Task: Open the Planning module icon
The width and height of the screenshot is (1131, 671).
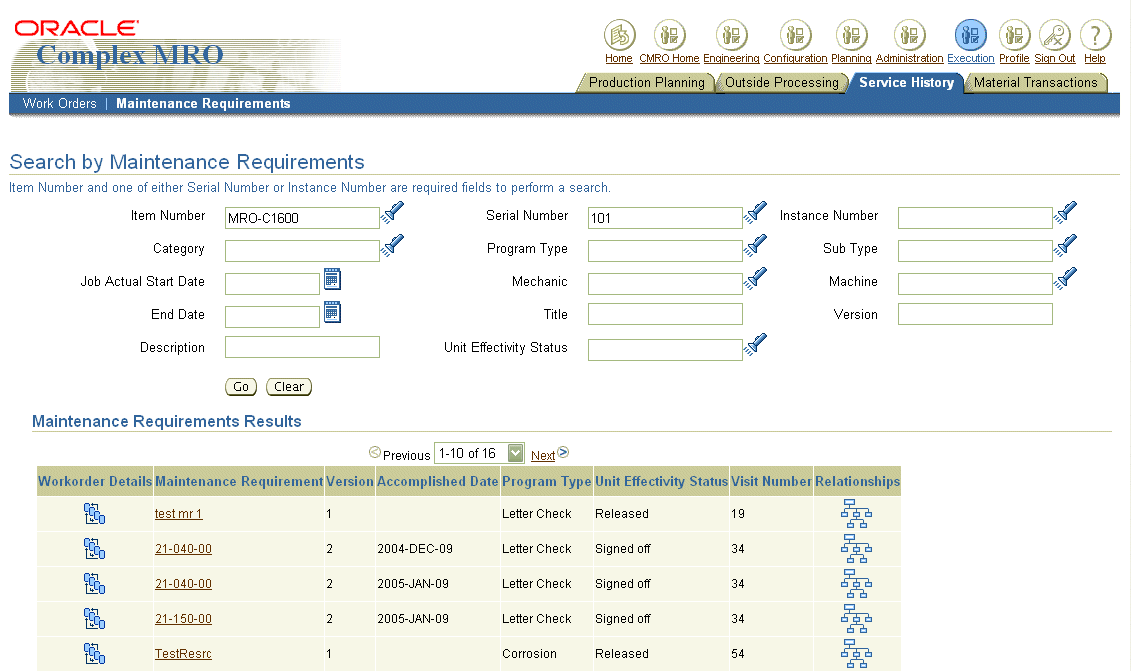Action: pyautogui.click(x=851, y=35)
